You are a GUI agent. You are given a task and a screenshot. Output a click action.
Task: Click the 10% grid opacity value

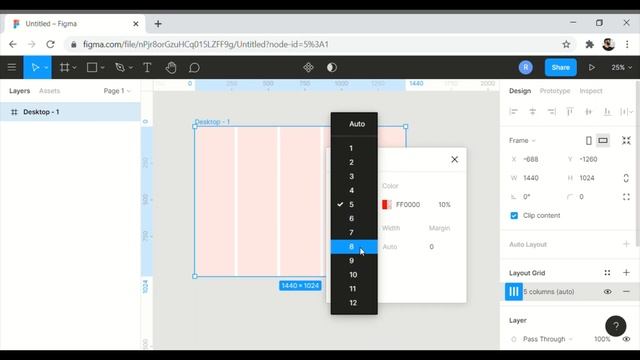(444, 204)
